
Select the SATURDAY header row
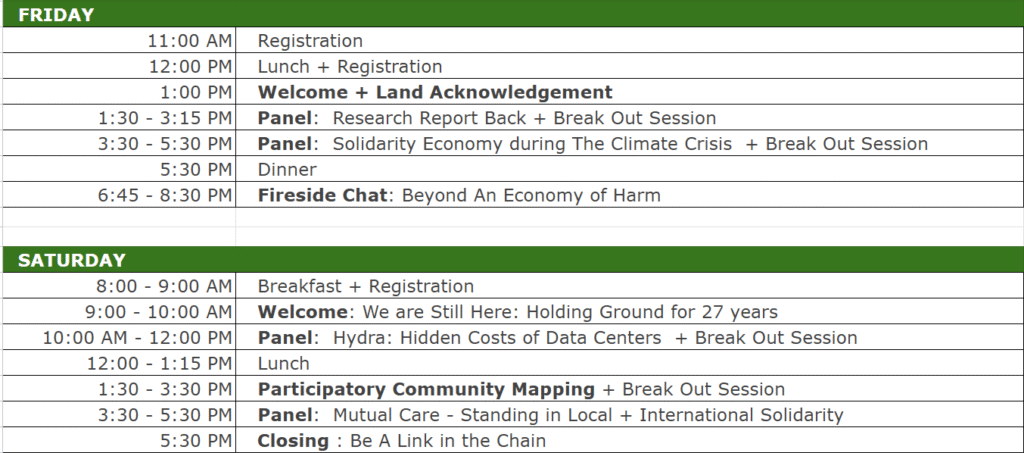click(x=512, y=260)
